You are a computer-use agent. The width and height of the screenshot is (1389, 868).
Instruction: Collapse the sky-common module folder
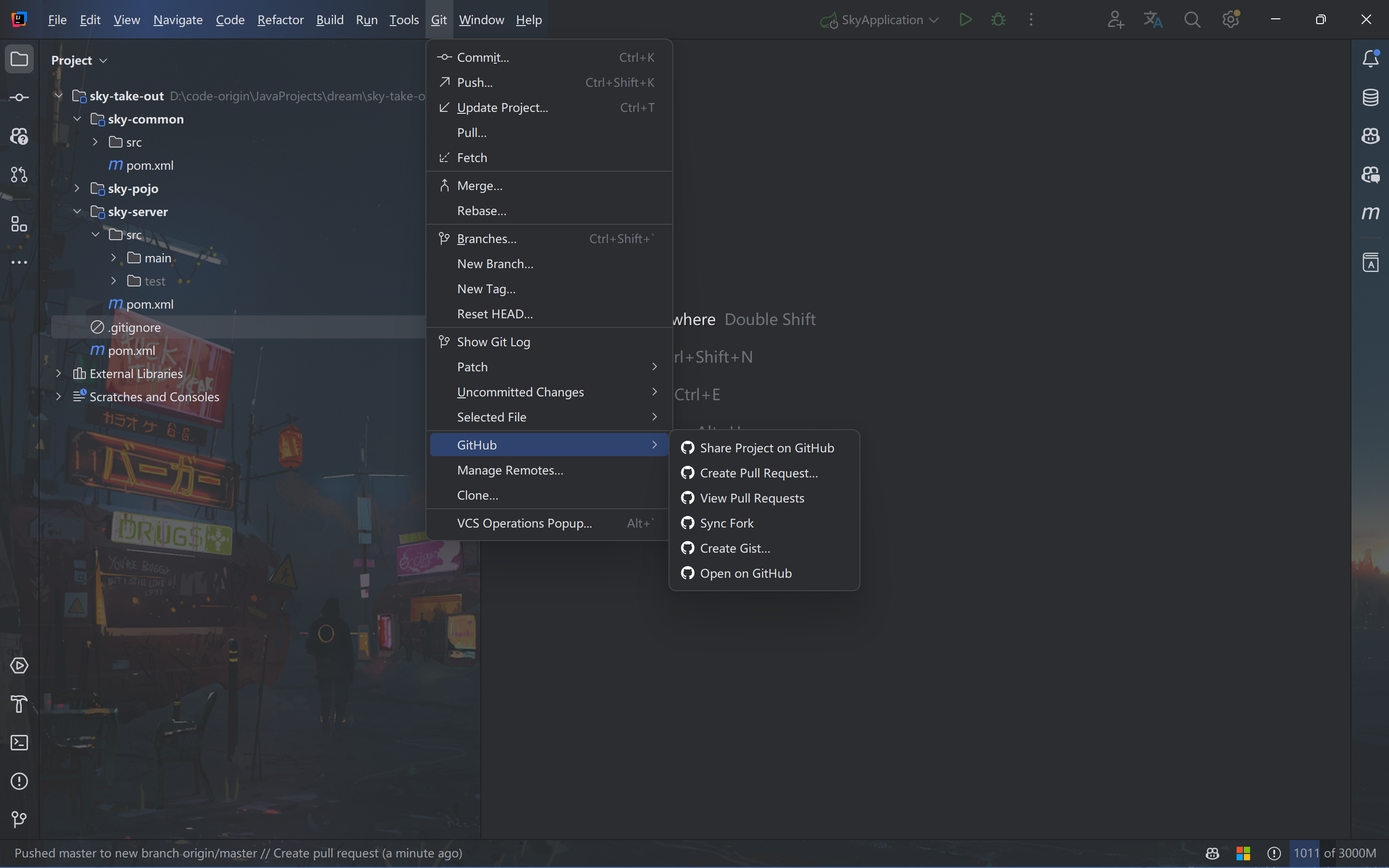(x=78, y=119)
